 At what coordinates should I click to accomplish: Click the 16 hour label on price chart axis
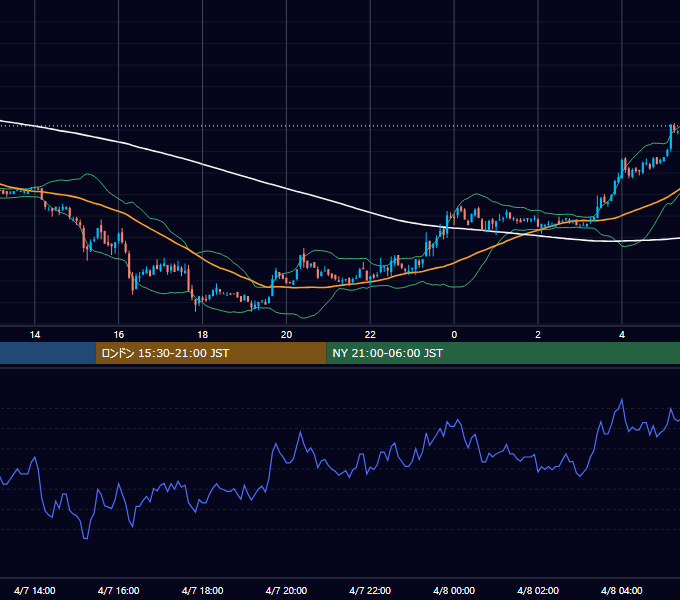(118, 335)
